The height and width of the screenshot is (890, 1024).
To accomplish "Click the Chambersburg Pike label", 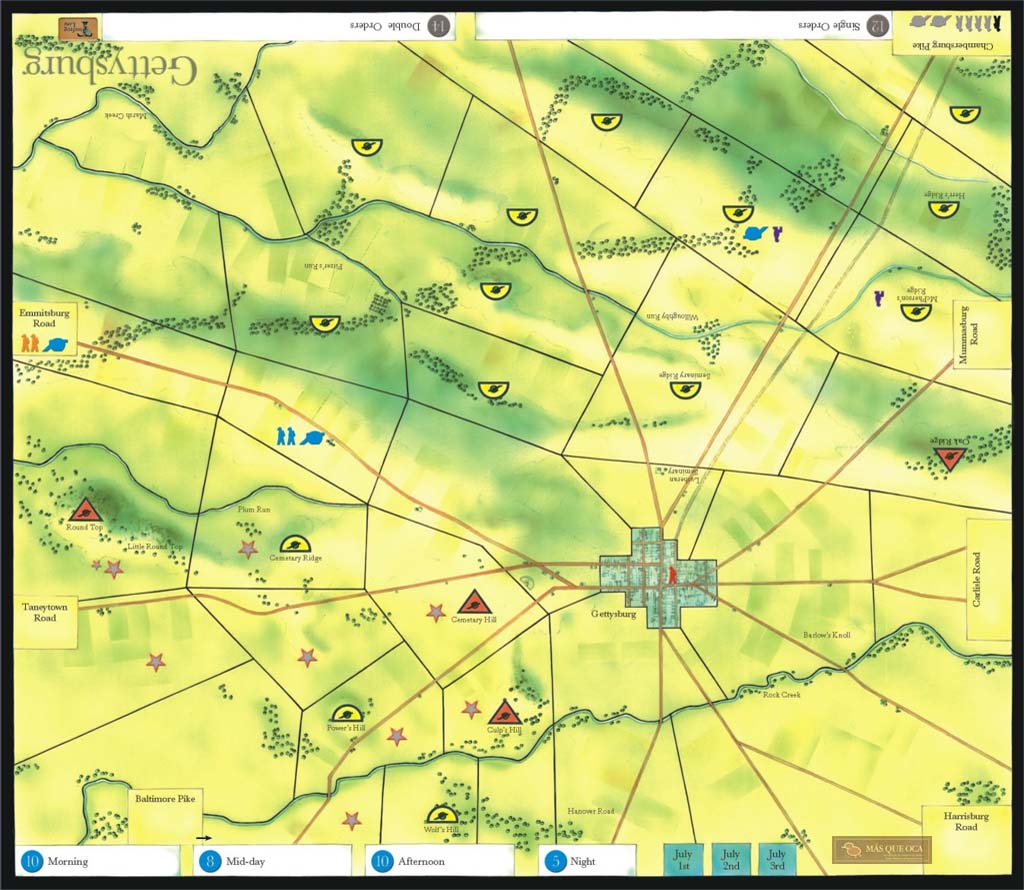I will click(x=952, y=46).
